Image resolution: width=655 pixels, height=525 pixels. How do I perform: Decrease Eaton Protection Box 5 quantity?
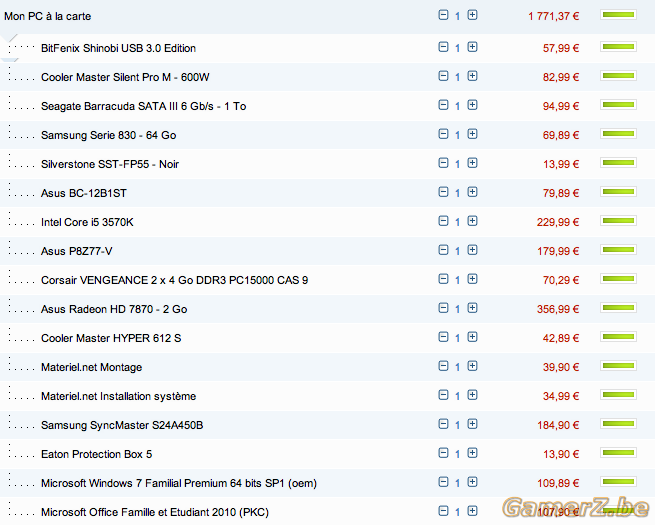pyautogui.click(x=443, y=453)
